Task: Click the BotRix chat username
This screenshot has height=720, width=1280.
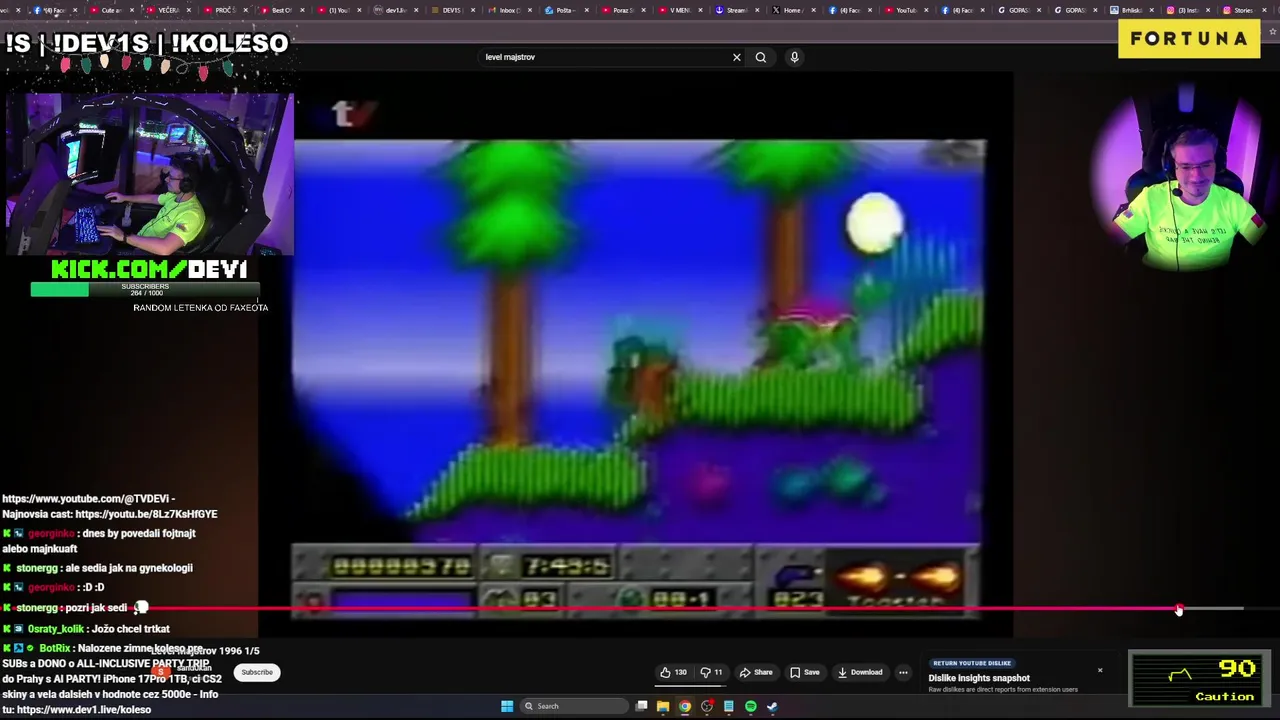Action: pos(55,649)
